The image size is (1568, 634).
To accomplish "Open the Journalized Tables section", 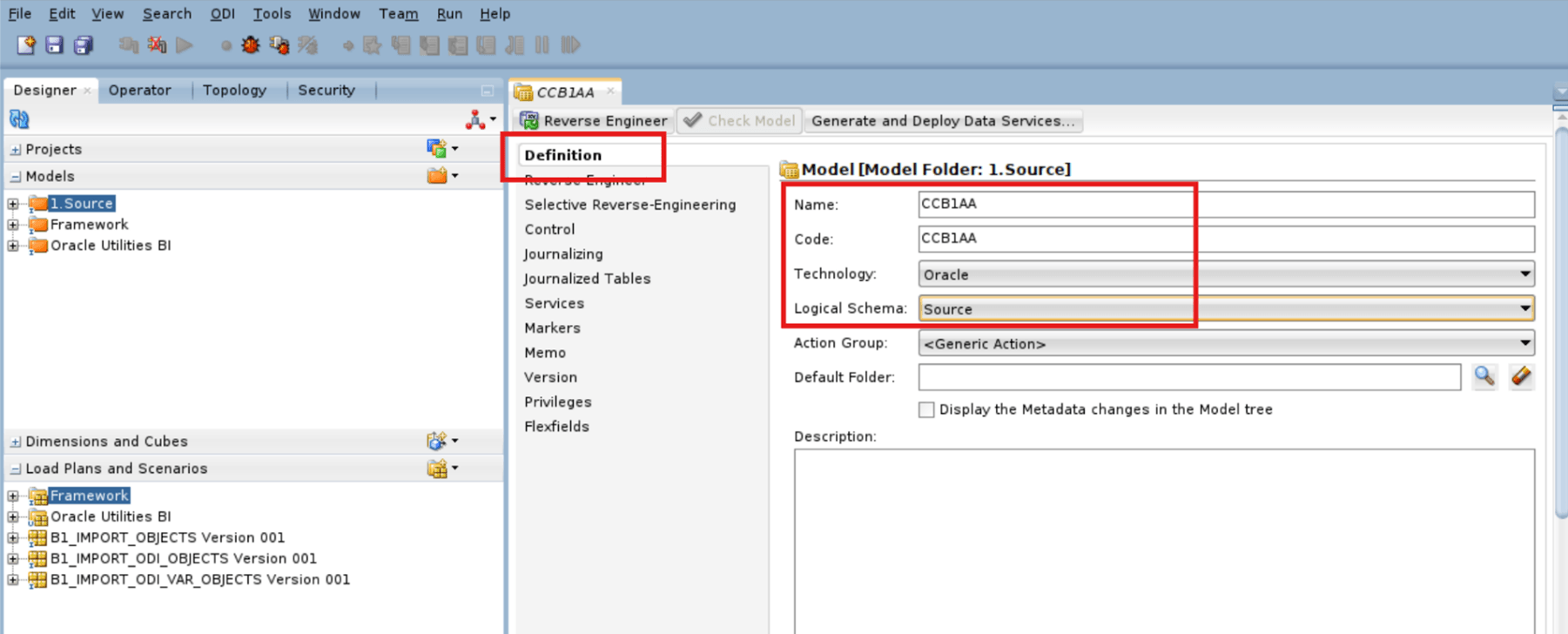I will coord(588,279).
